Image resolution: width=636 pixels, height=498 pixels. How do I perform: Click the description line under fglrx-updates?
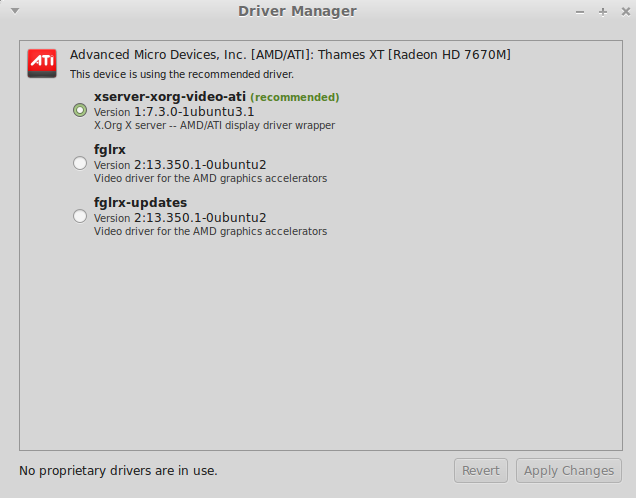210,231
